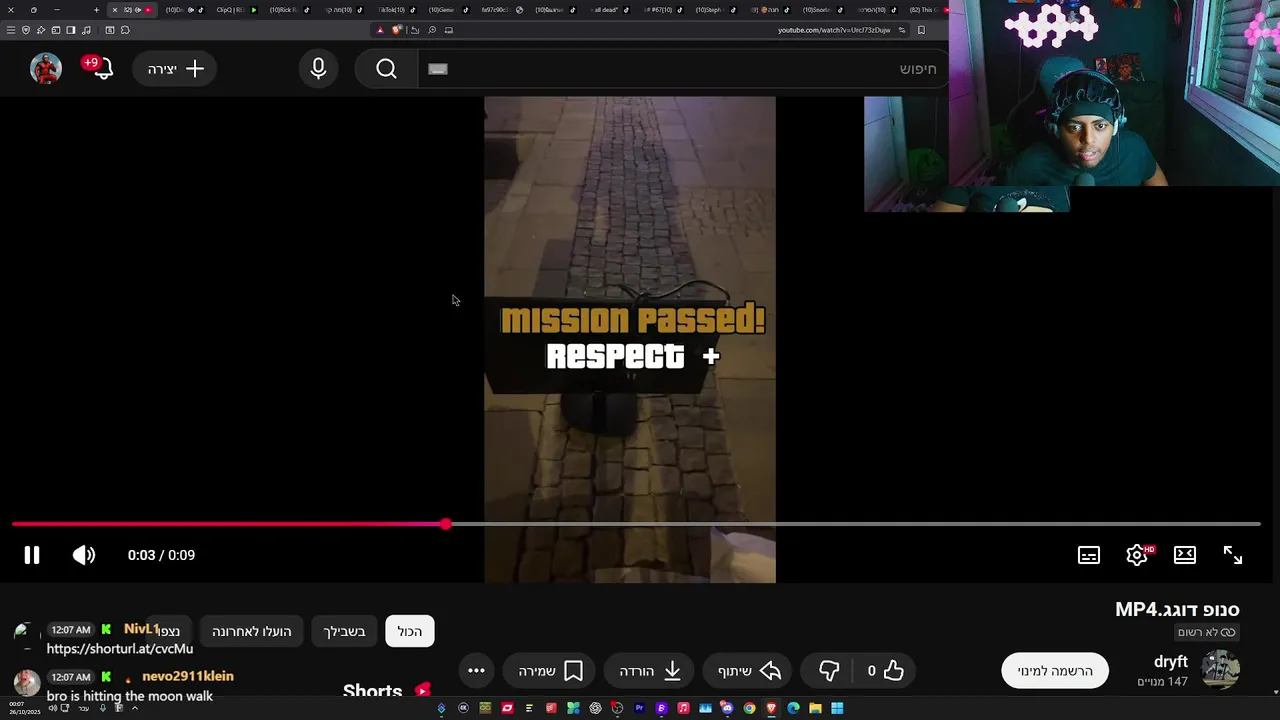Open Premiere Pro from the taskbar
Viewport: 1280px width, 720px height.
pyautogui.click(x=639, y=708)
